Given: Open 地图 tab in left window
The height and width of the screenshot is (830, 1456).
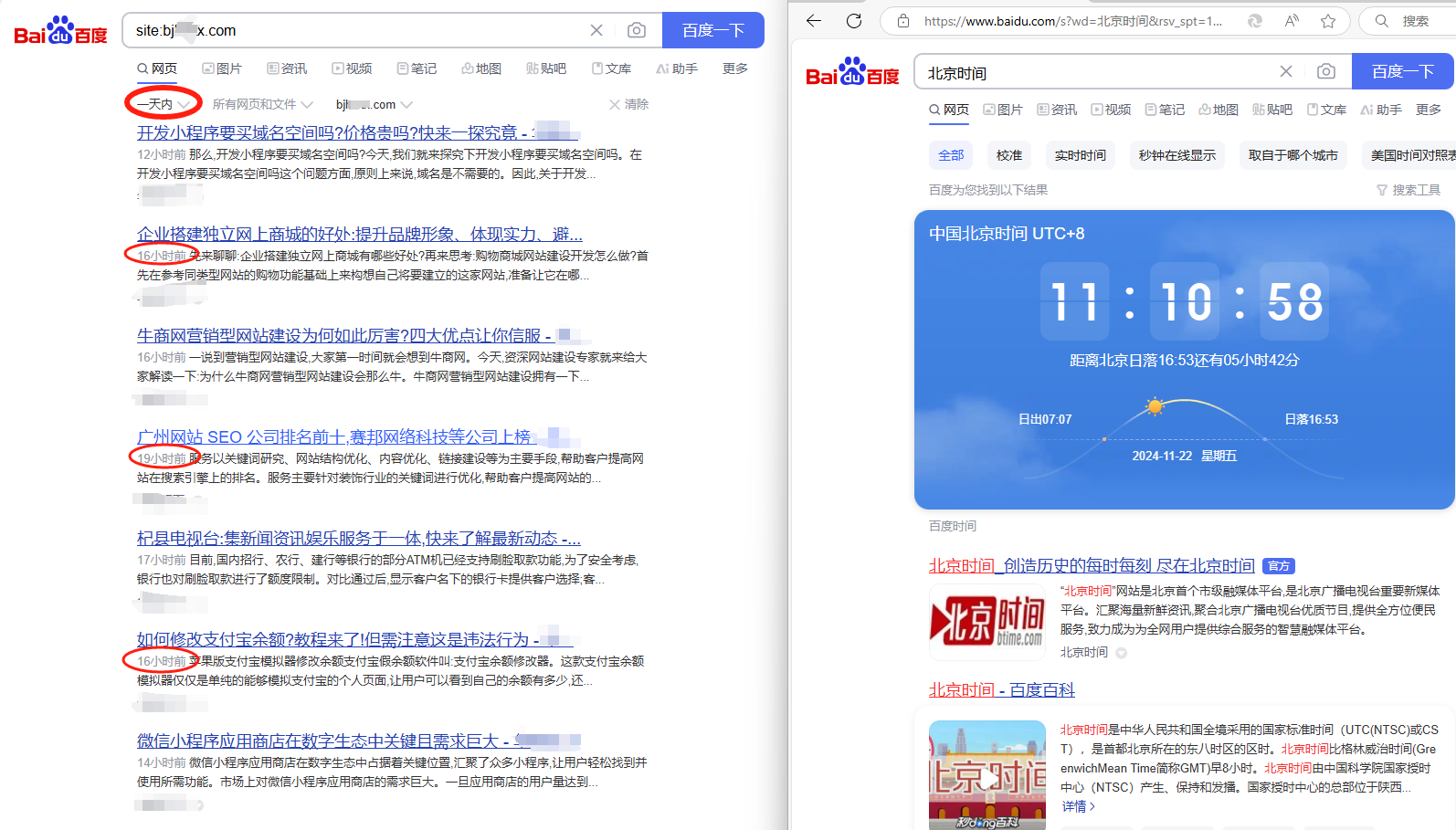Looking at the screenshot, I should click(481, 68).
